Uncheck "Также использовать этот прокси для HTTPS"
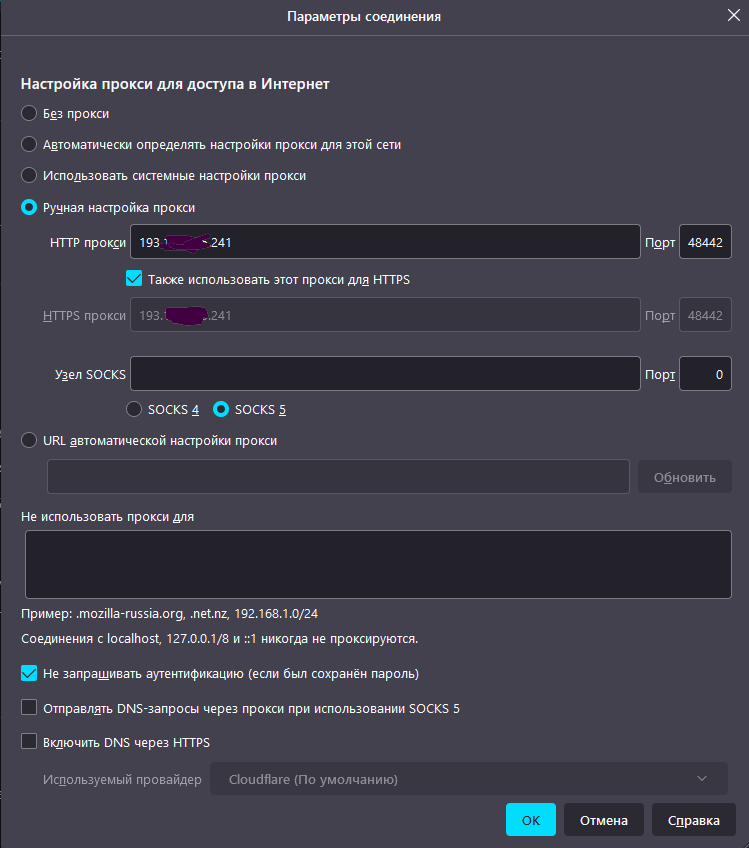 coord(135,279)
